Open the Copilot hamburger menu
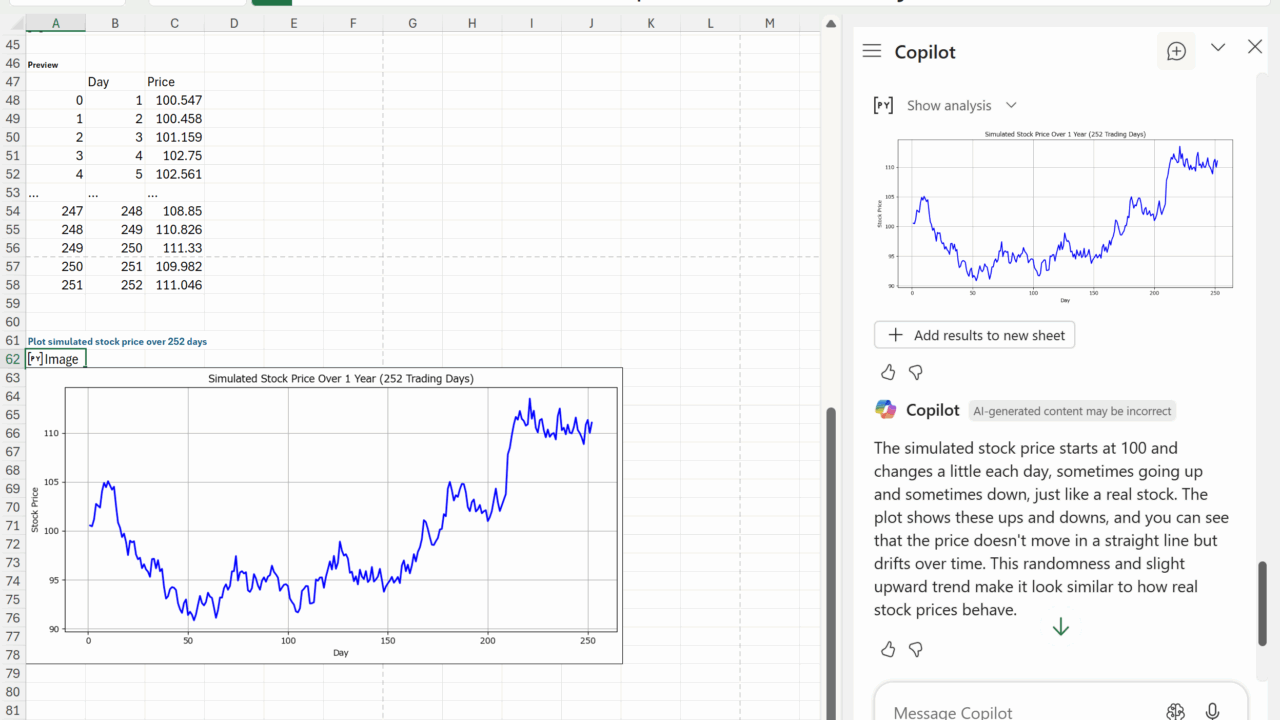1280x720 pixels. tap(872, 51)
